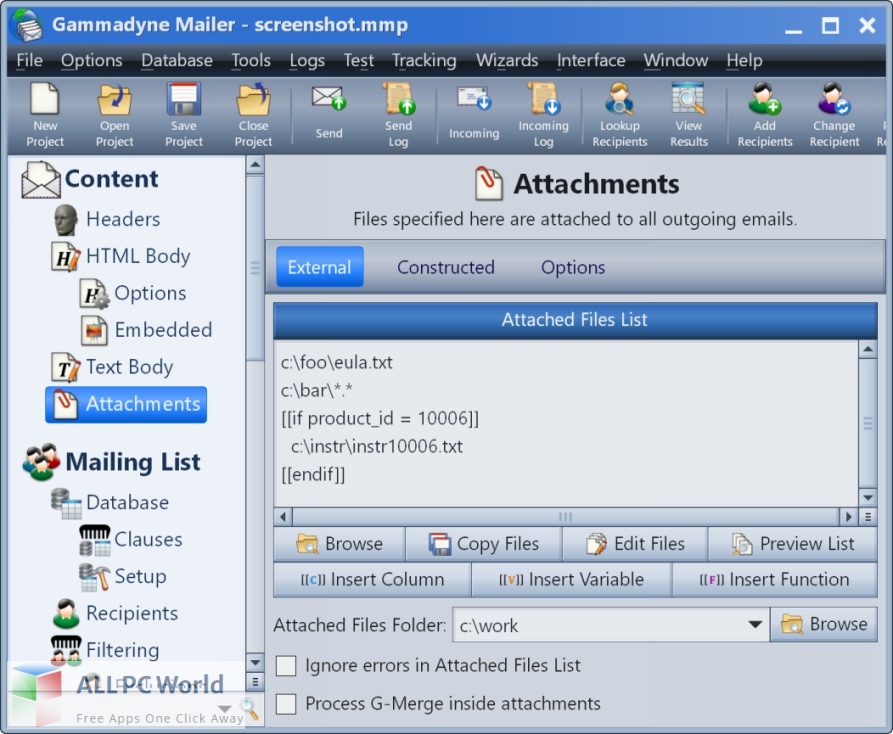Open a project with Open Project icon
893x734 pixels.
pos(114,115)
